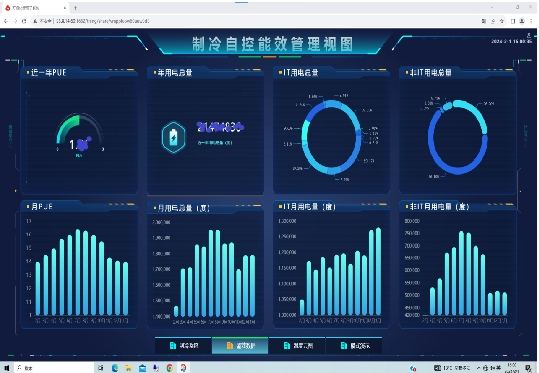Screen dimensions: 539x373
Task: Select the highlighted bottom tab with orange icon
Action: (240, 345)
